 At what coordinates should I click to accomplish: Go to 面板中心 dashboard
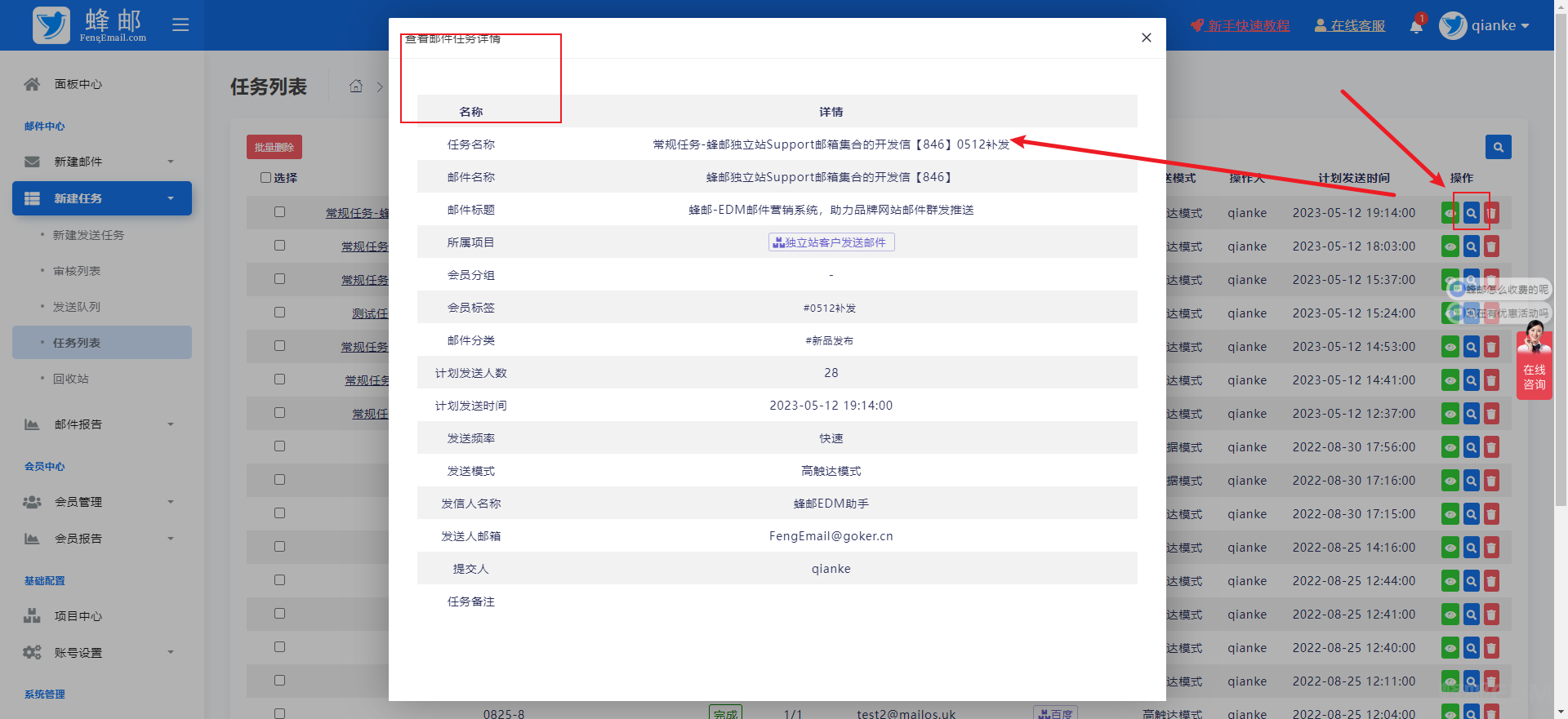click(x=78, y=84)
